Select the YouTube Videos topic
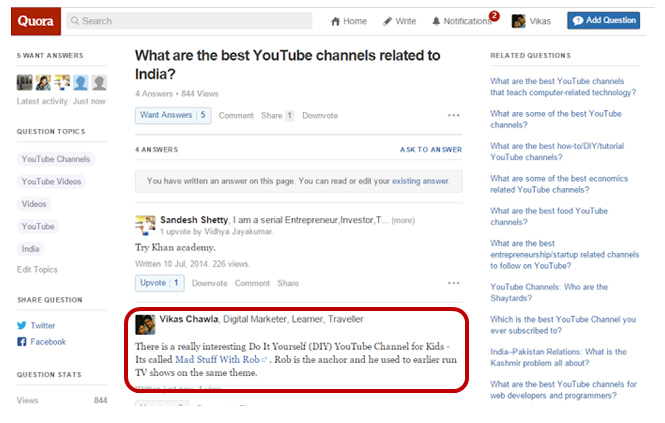This screenshot has width=665, height=423. pyautogui.click(x=51, y=182)
